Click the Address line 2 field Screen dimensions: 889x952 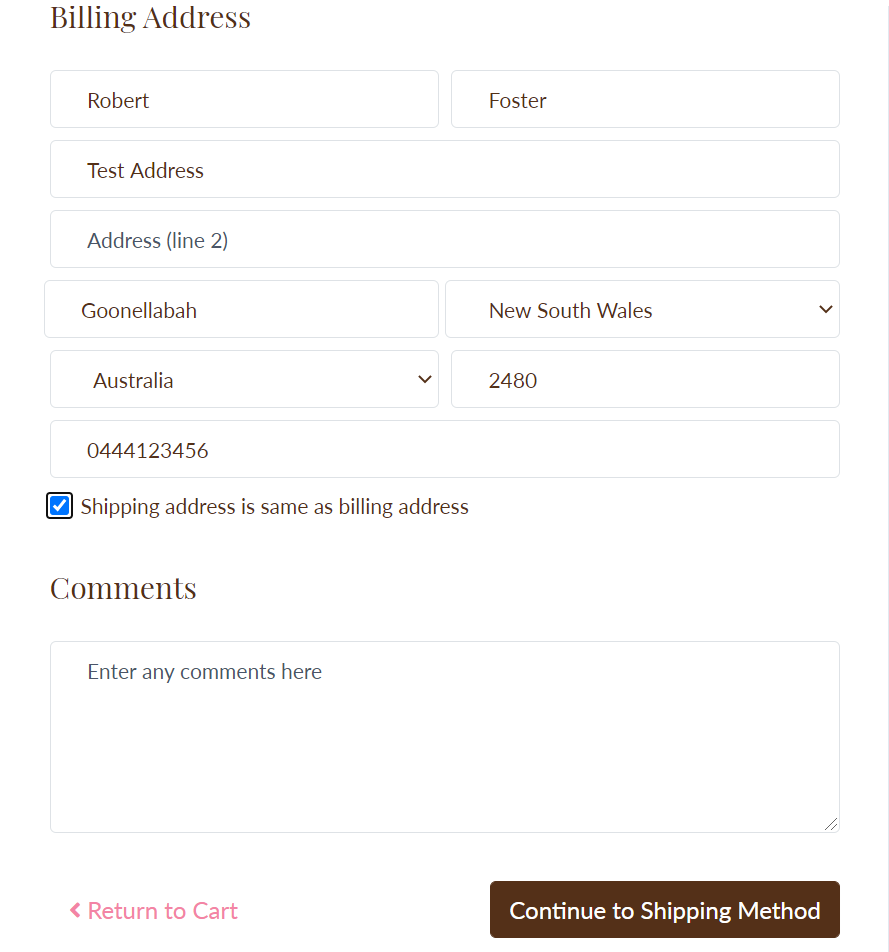(444, 240)
